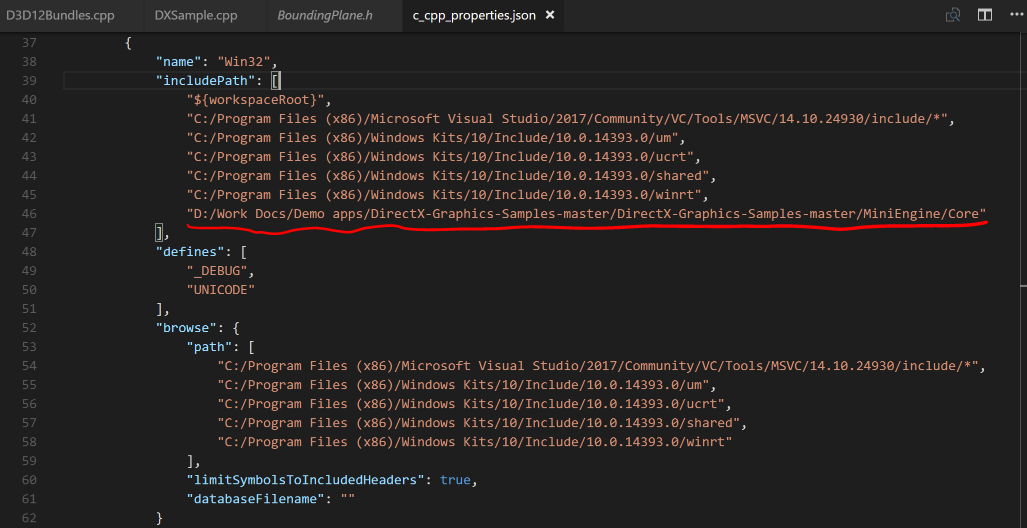Click the opening bracket after includePath
This screenshot has width=1027, height=528.
(276, 81)
